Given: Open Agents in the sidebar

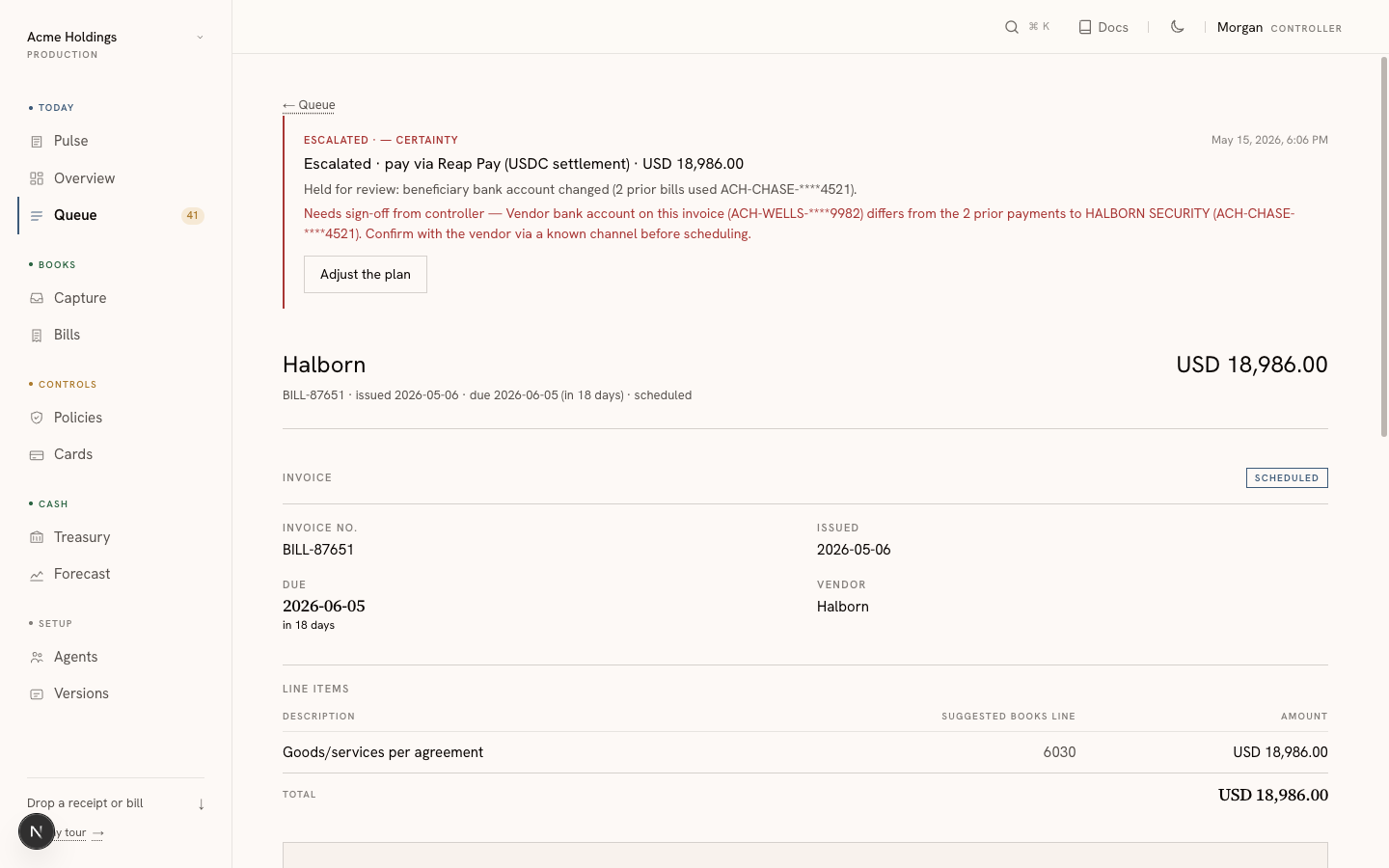Looking at the screenshot, I should click(116, 658).
